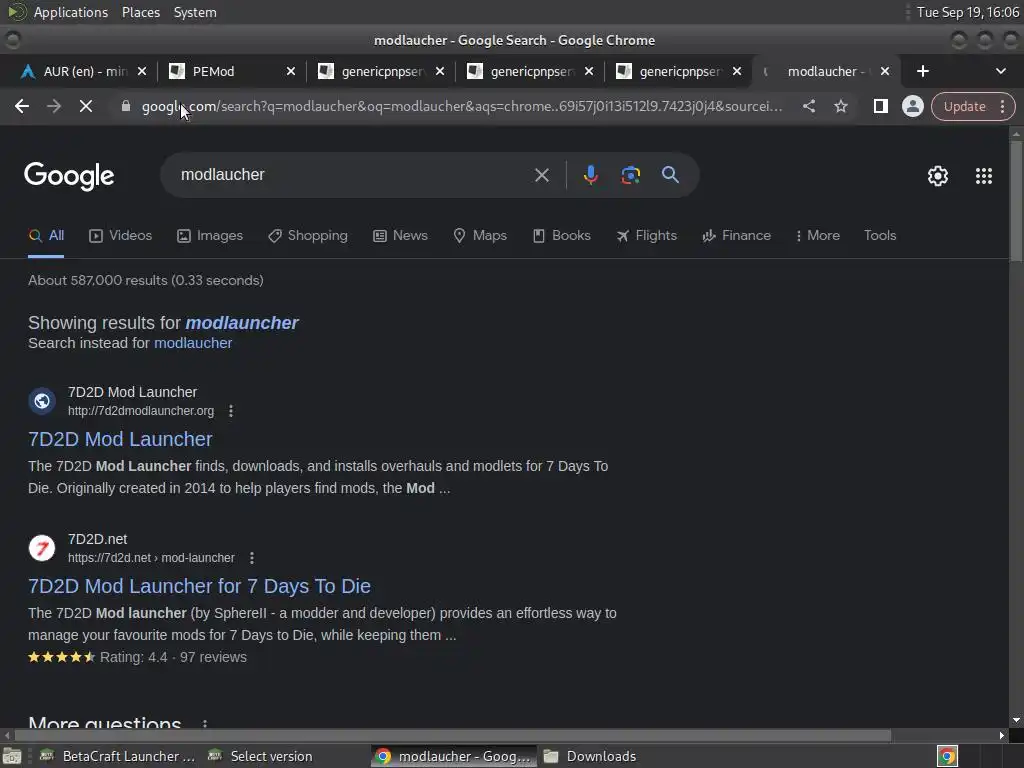This screenshot has width=1024, height=768.
Task: Click the corrected modlauncher link
Action: pyautogui.click(x=242, y=323)
